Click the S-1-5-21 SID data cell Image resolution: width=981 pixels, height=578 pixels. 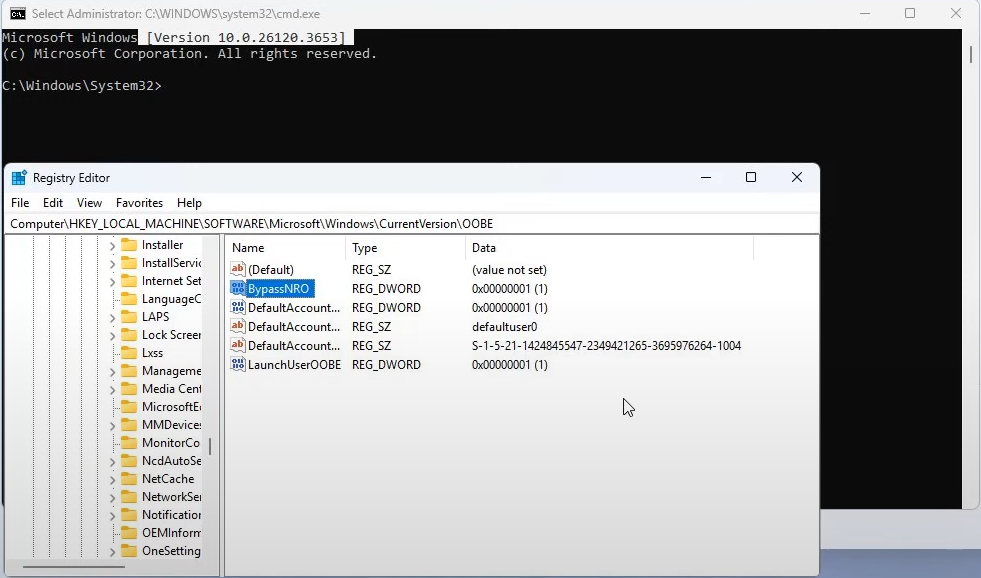(x=606, y=345)
